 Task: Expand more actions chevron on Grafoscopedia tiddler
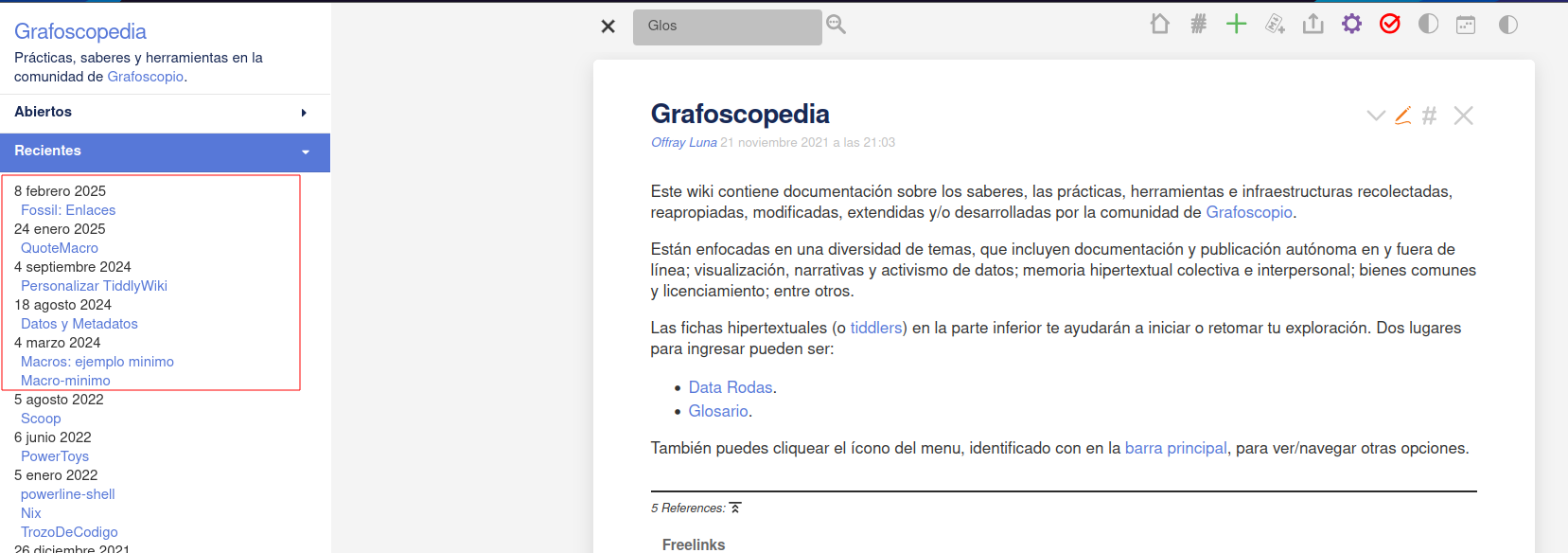coord(1376,116)
